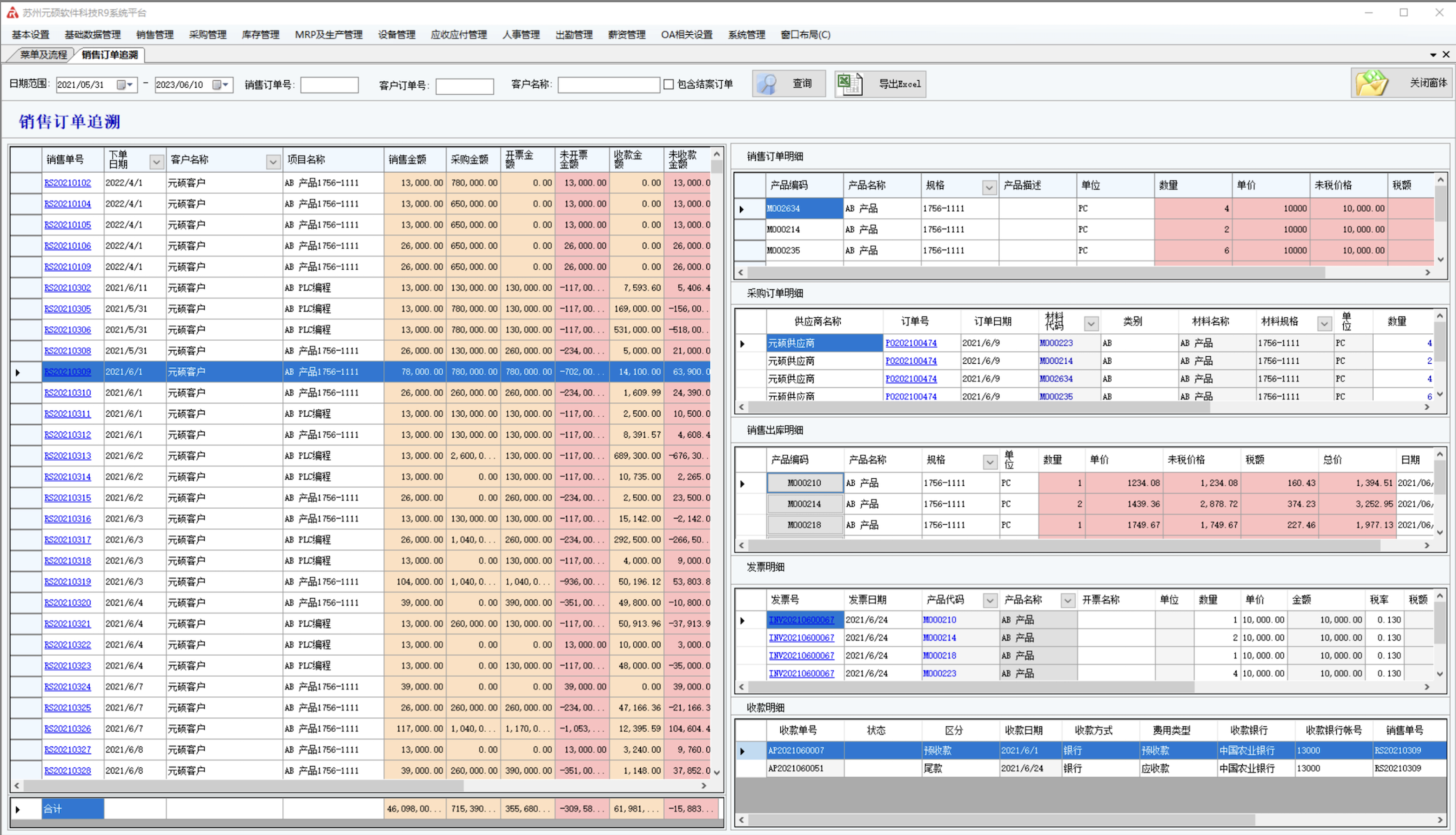The width and height of the screenshot is (1456, 835).
Task: Open 下单日期 column filter dropdown
Action: 156,161
